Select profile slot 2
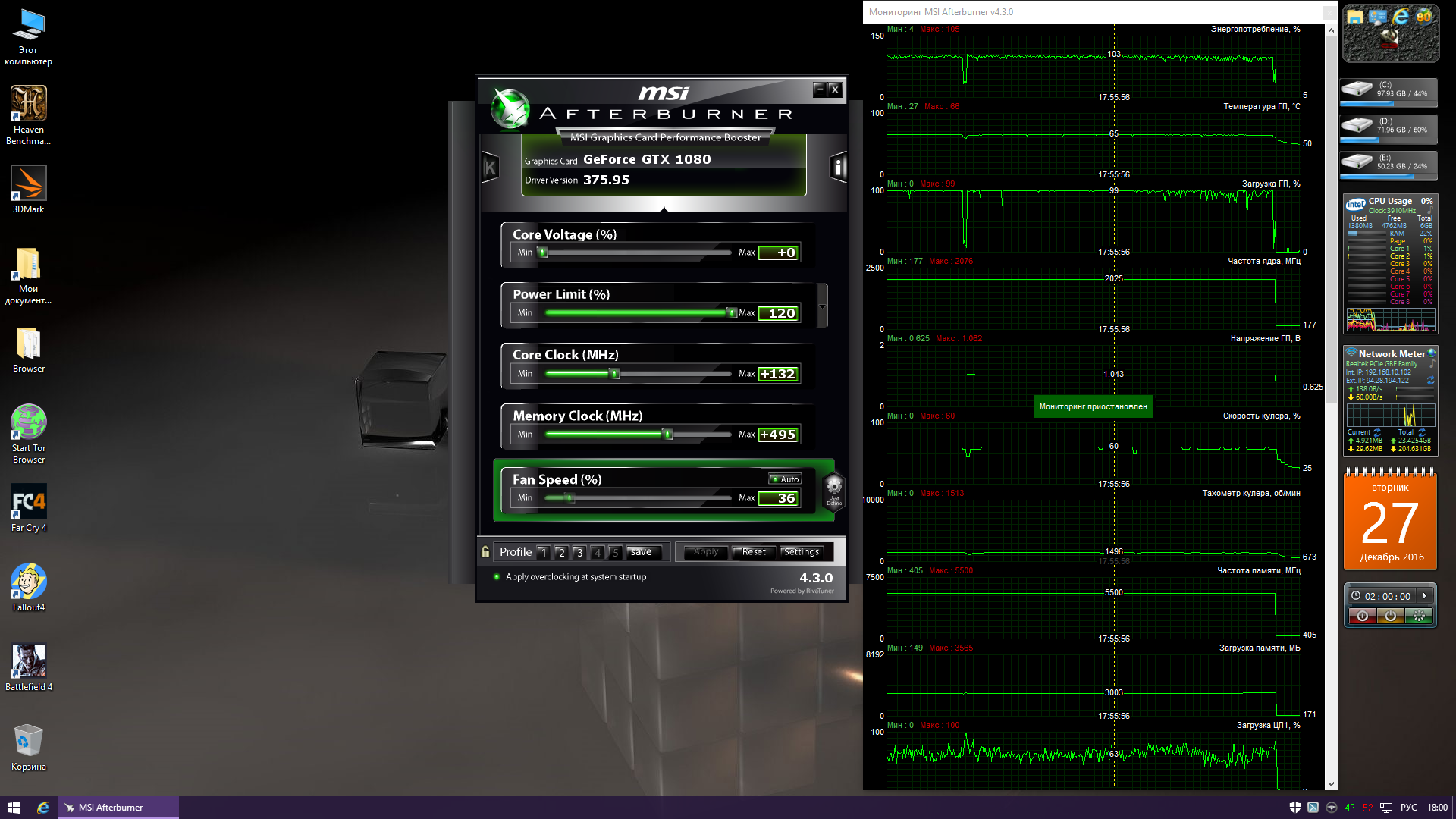This screenshot has width=1456, height=819. pos(561,552)
